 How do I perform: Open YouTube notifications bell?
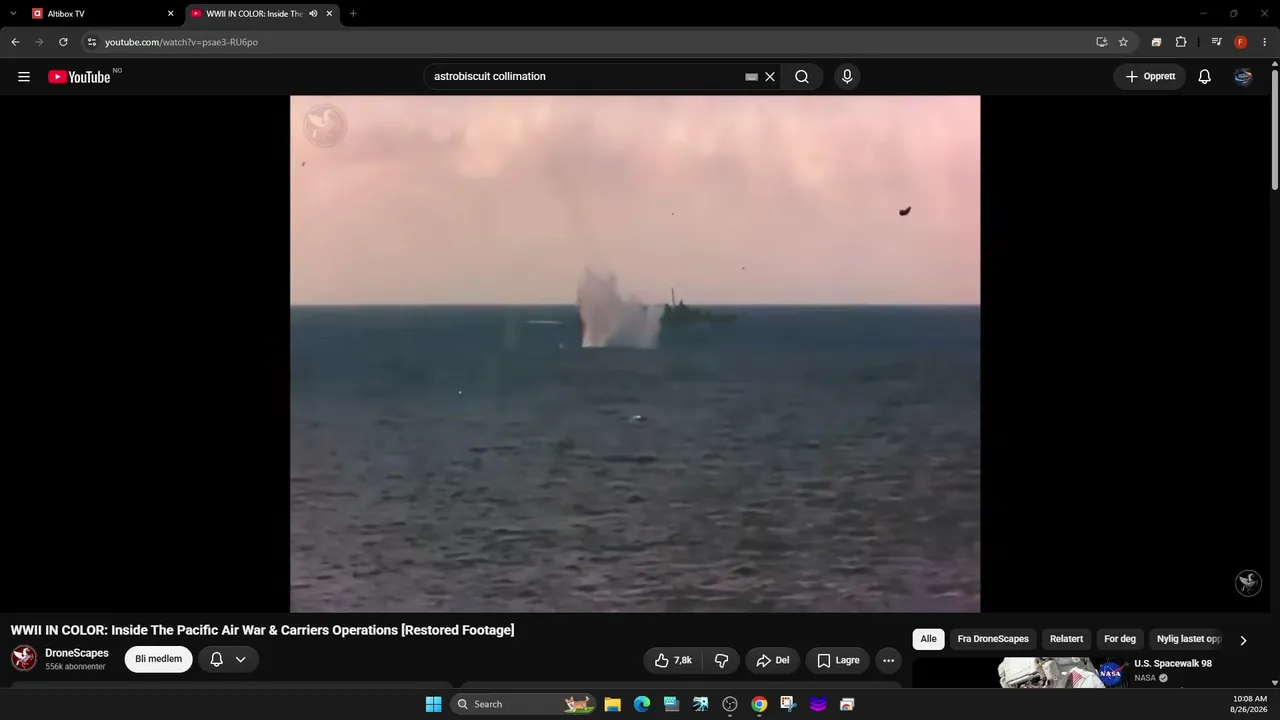(x=1205, y=77)
